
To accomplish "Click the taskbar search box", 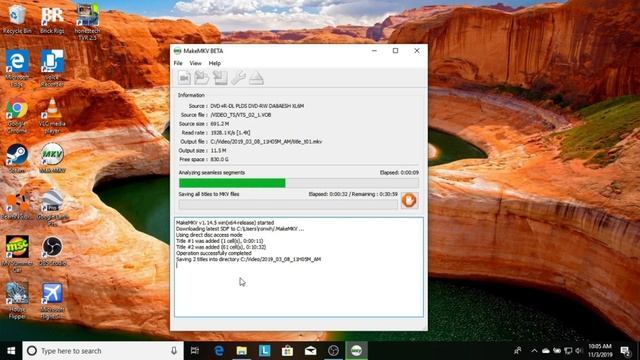I will 102,351.
